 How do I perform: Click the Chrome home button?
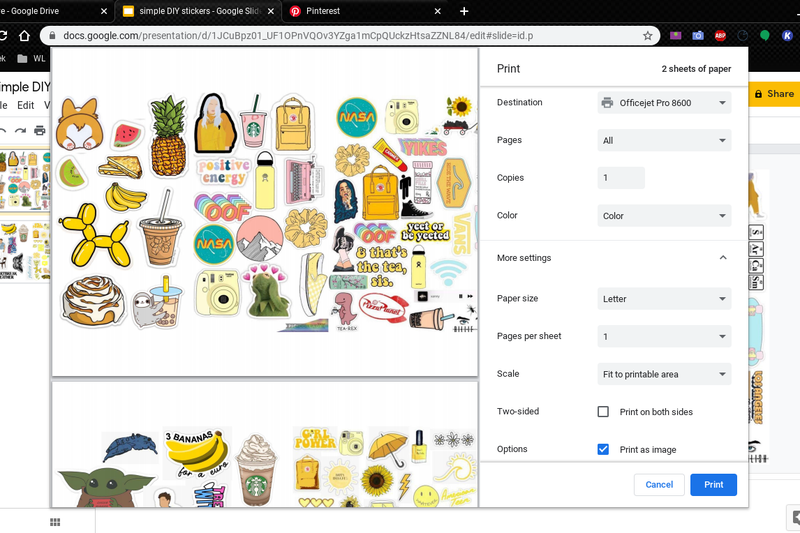(24, 36)
